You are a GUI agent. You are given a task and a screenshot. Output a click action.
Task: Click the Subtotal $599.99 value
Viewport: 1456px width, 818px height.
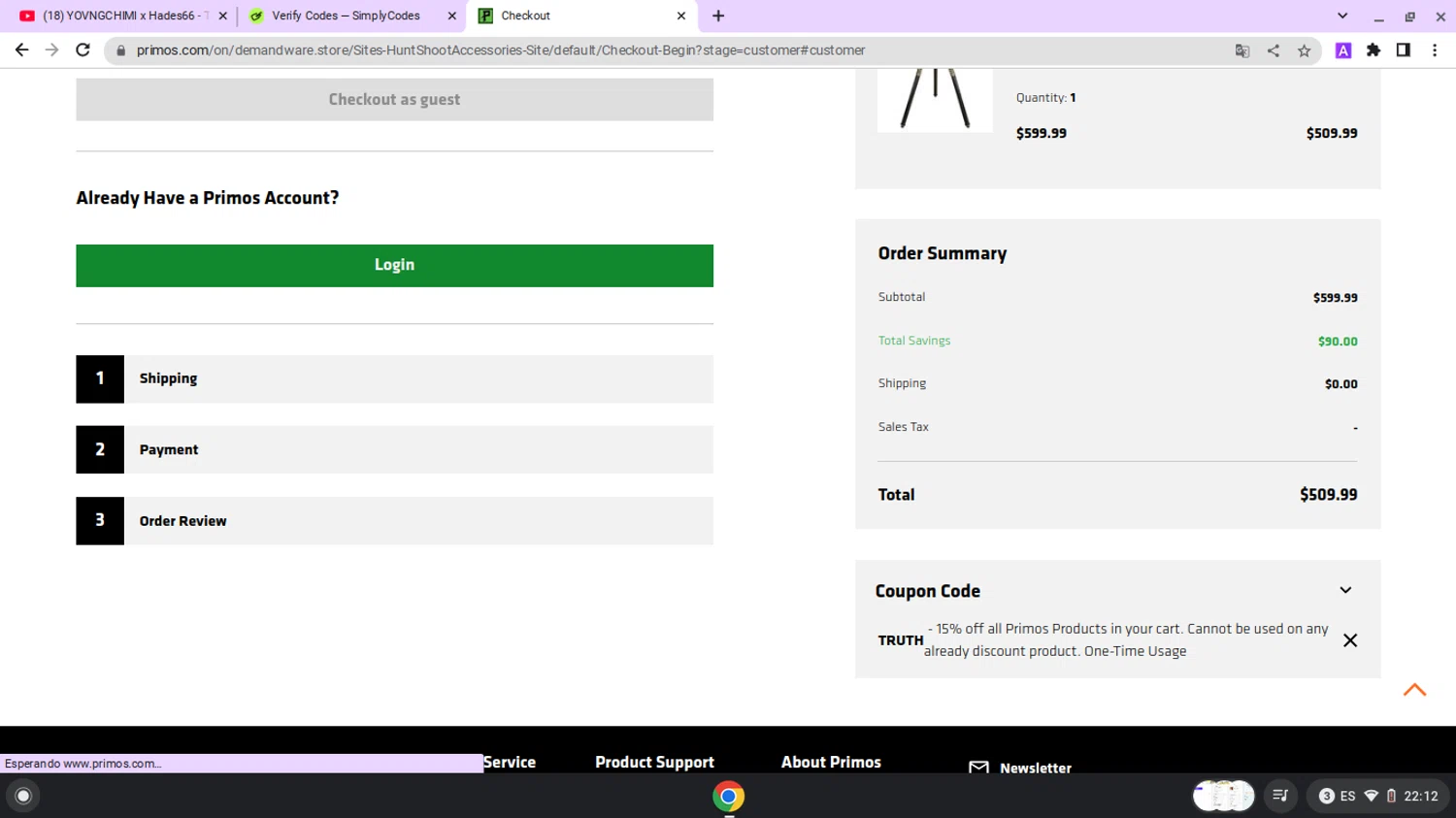point(1336,298)
